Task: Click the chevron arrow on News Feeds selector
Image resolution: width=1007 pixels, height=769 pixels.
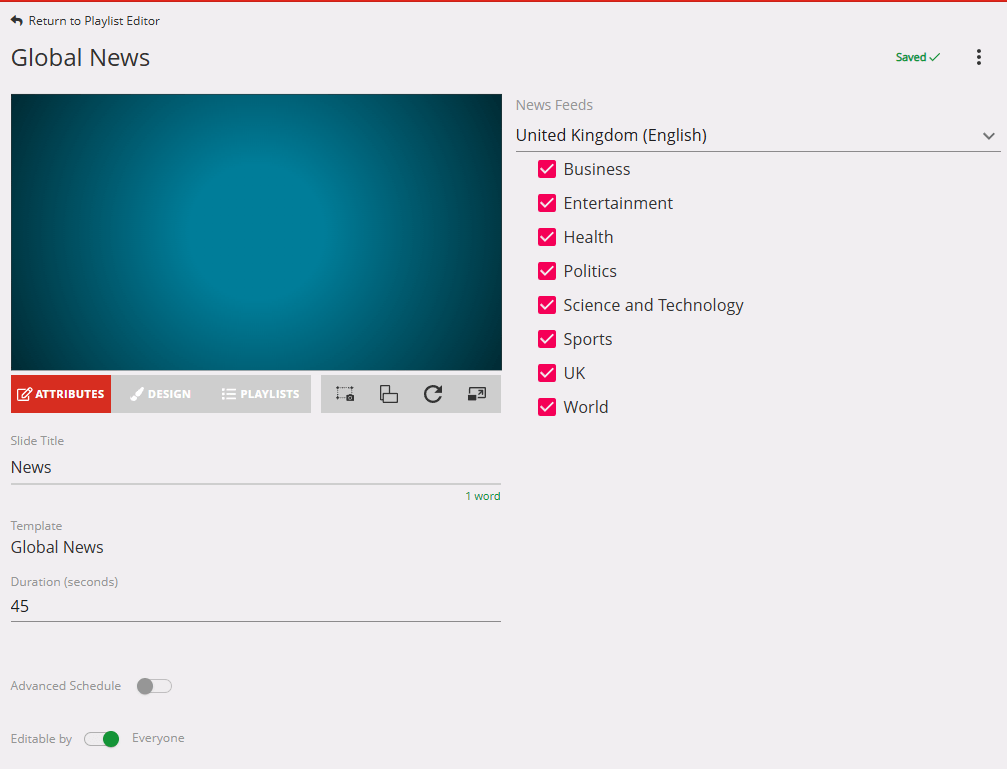Action: (x=988, y=136)
